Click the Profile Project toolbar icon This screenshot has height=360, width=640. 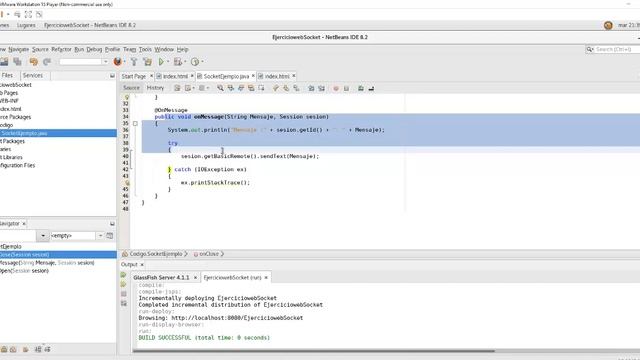pos(195,62)
